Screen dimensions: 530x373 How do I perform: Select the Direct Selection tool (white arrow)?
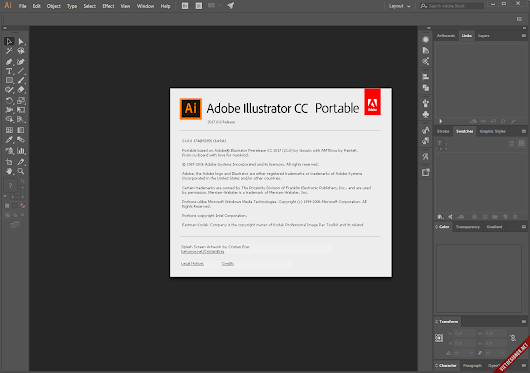pos(21,41)
